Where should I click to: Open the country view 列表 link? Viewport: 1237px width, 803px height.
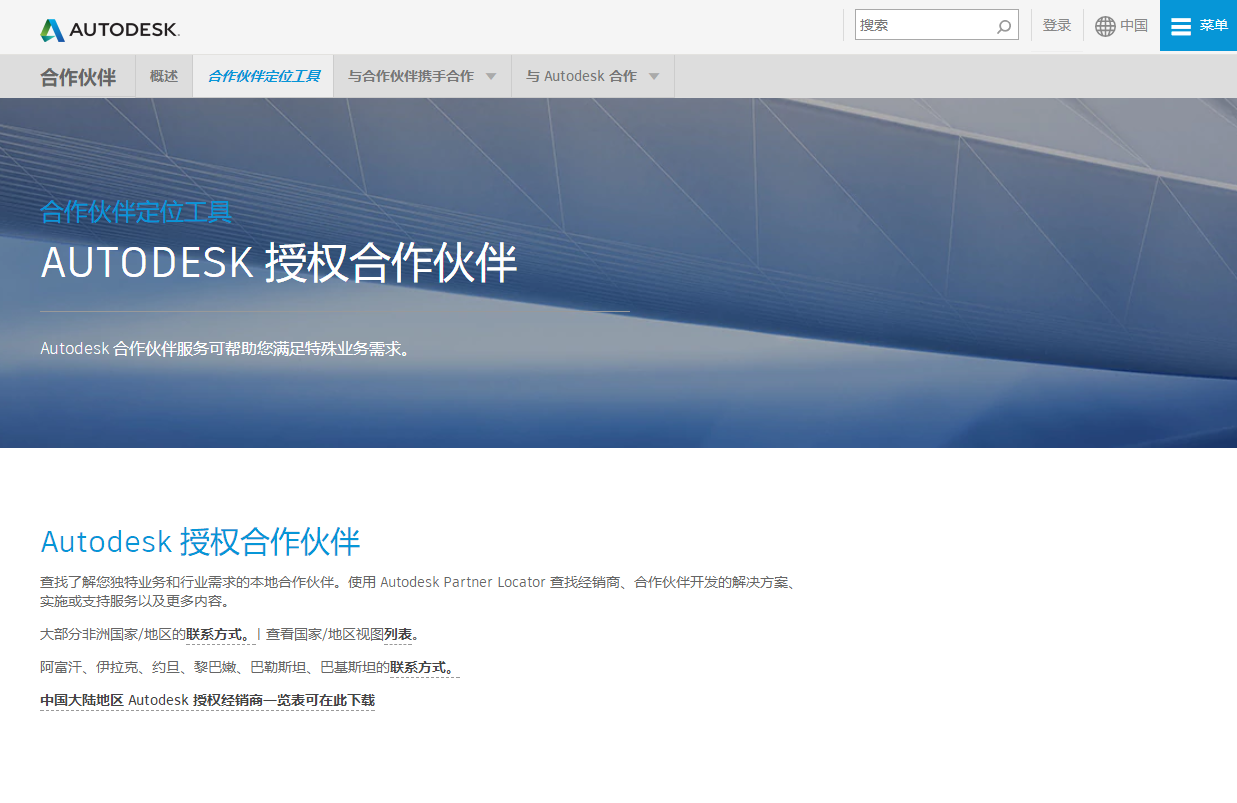click(398, 634)
